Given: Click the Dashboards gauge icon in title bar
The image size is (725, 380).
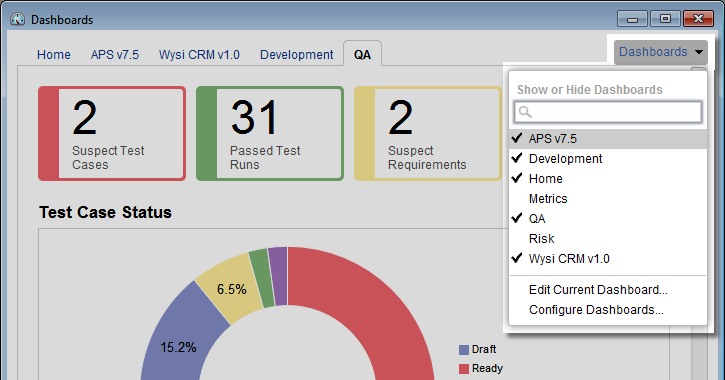Looking at the screenshot, I should point(18,19).
